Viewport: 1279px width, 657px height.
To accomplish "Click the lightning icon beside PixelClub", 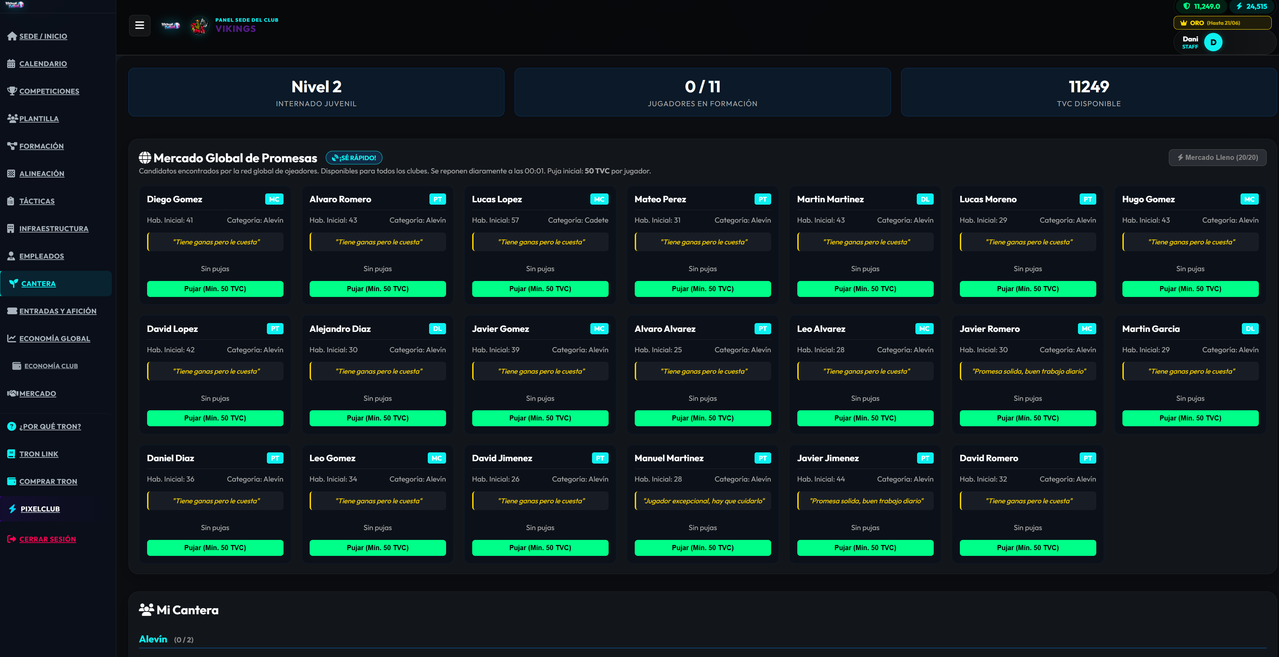I will 12,508.
